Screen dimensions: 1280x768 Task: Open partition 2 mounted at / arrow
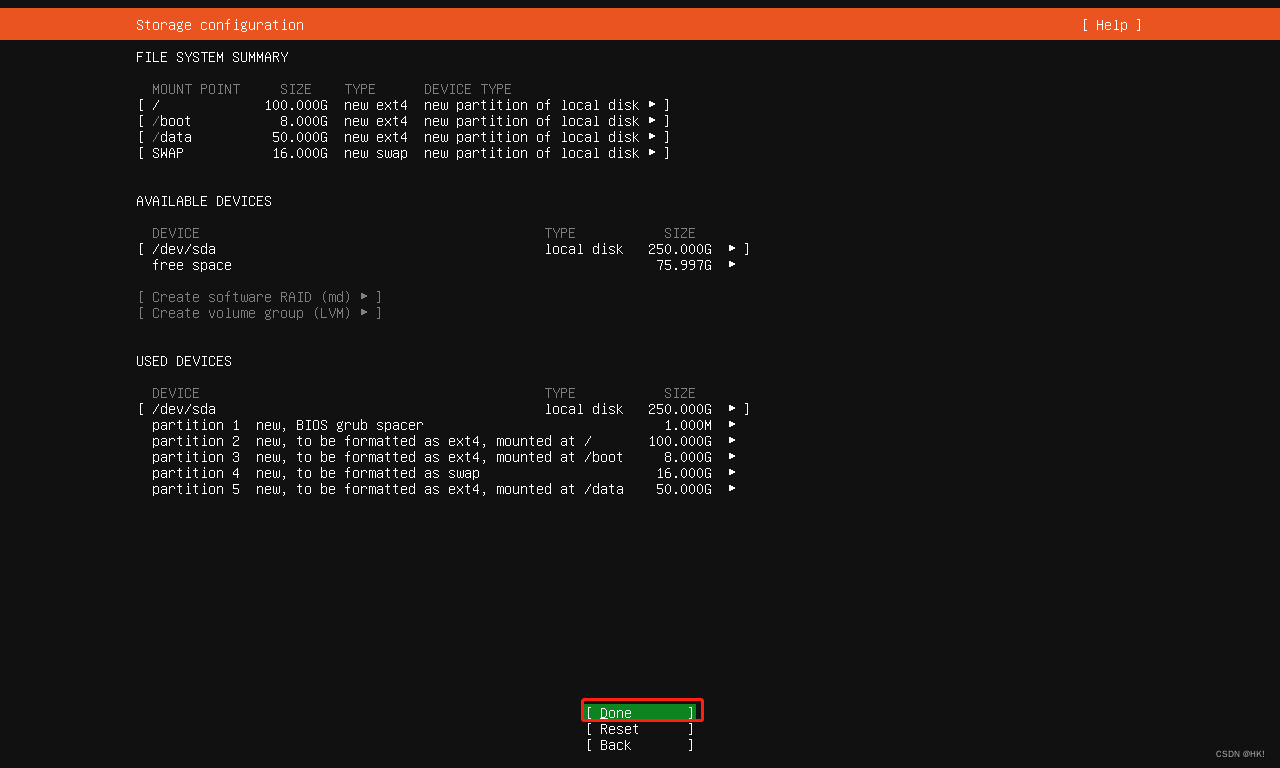click(x=732, y=440)
